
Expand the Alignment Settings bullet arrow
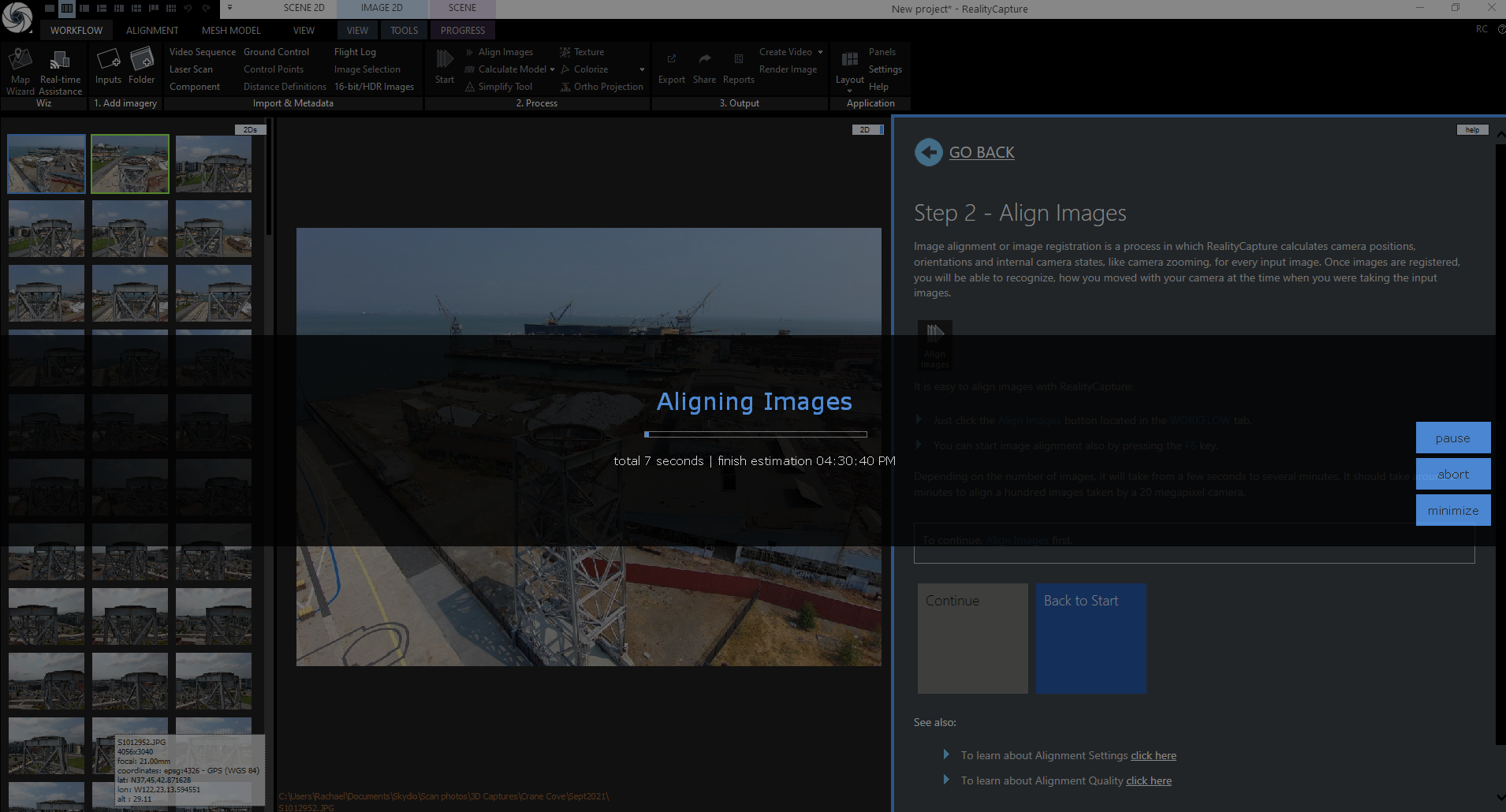(946, 754)
